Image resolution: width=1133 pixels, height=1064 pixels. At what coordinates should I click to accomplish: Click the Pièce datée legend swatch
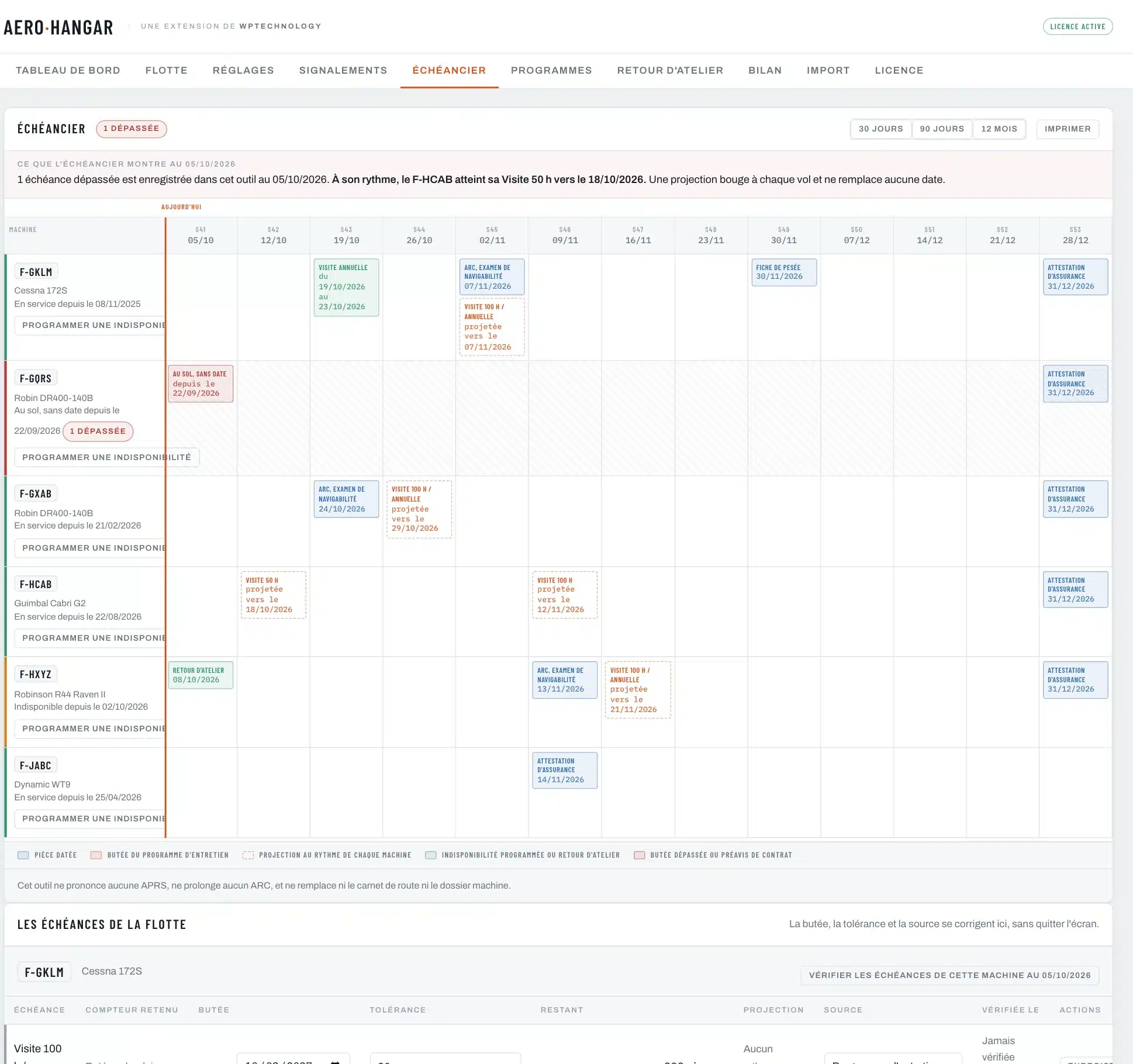[23, 855]
